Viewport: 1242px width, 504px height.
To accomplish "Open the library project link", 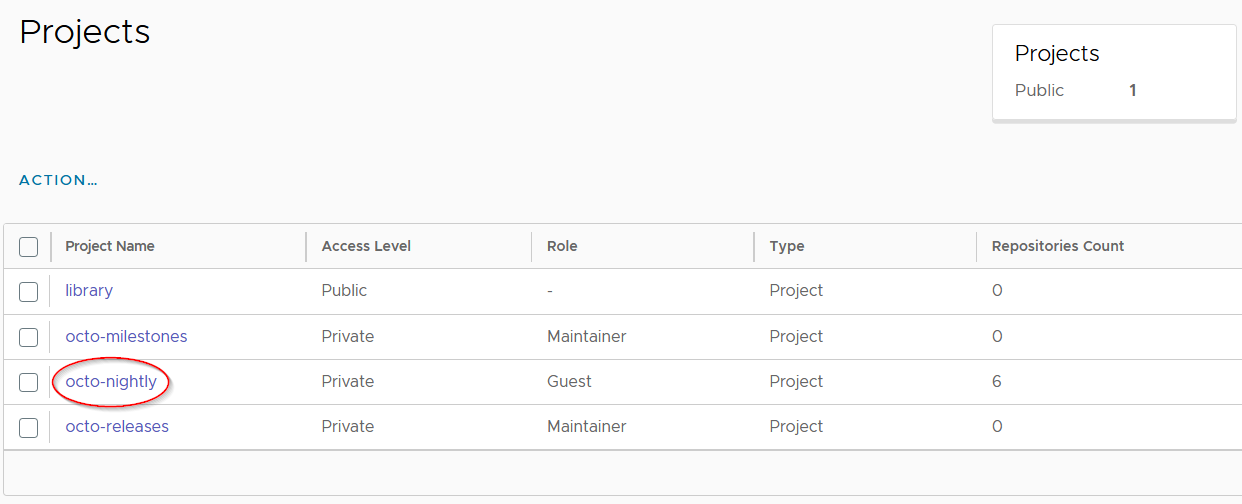I will 89,291.
